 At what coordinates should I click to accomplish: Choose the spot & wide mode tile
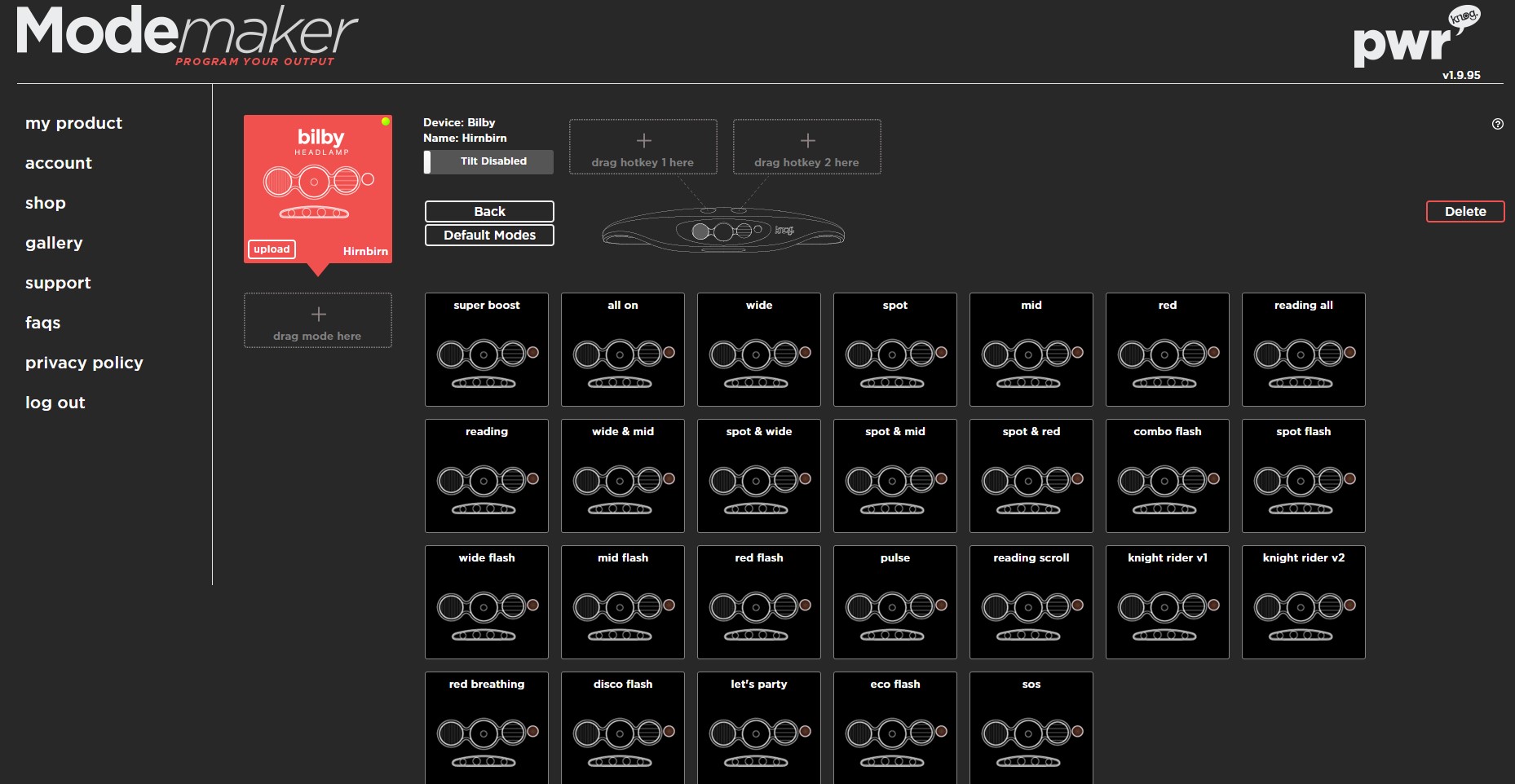click(x=759, y=476)
